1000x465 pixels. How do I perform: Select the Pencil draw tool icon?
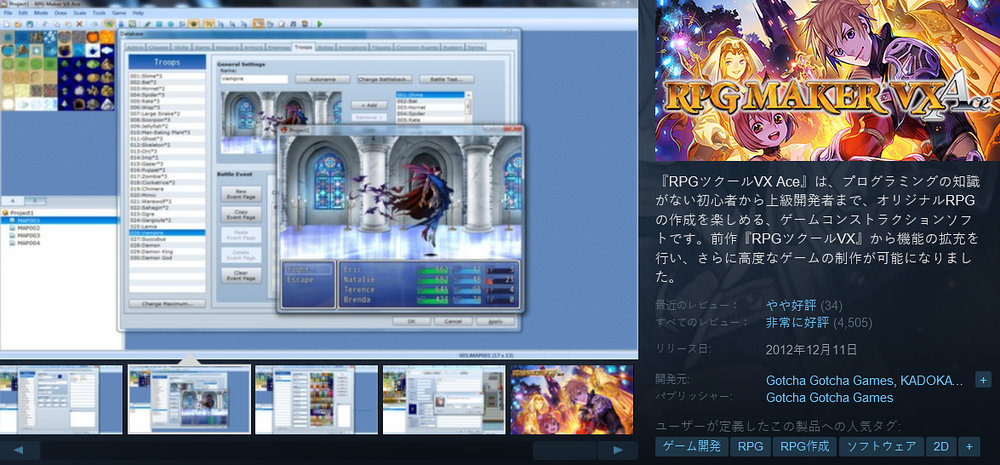click(x=147, y=24)
